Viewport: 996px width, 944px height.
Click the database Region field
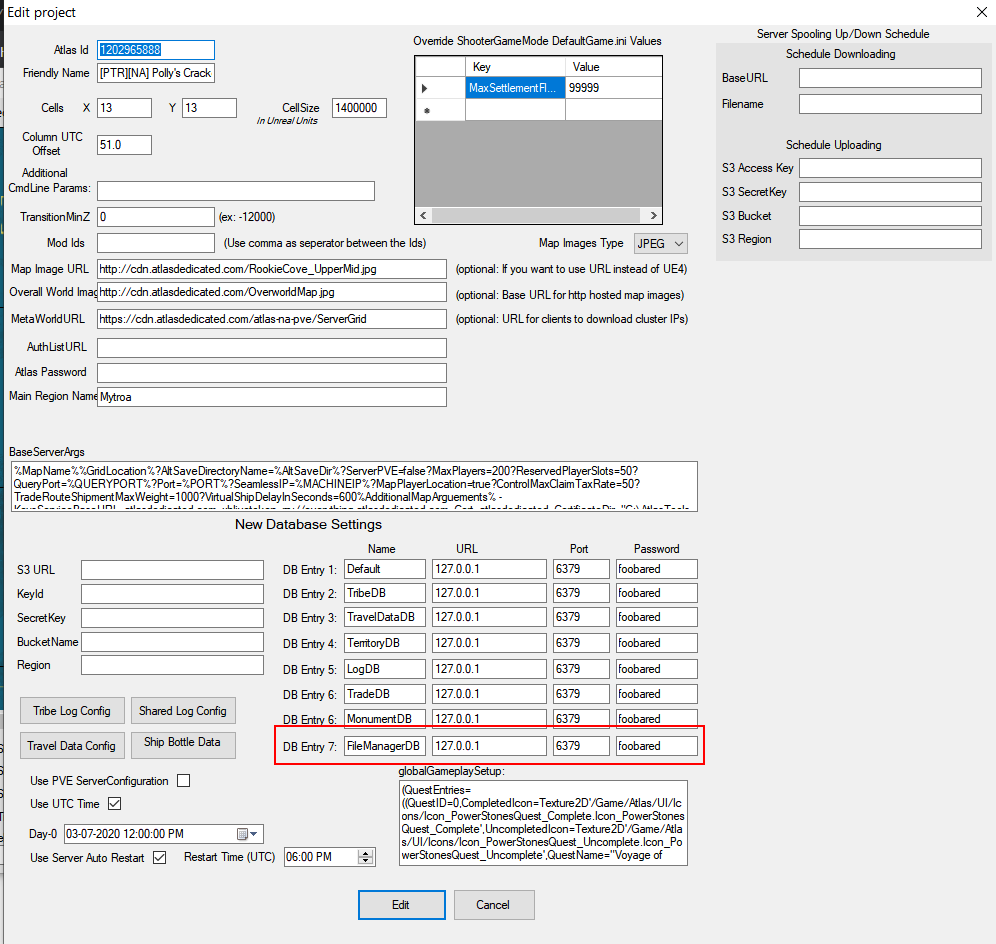coord(172,665)
